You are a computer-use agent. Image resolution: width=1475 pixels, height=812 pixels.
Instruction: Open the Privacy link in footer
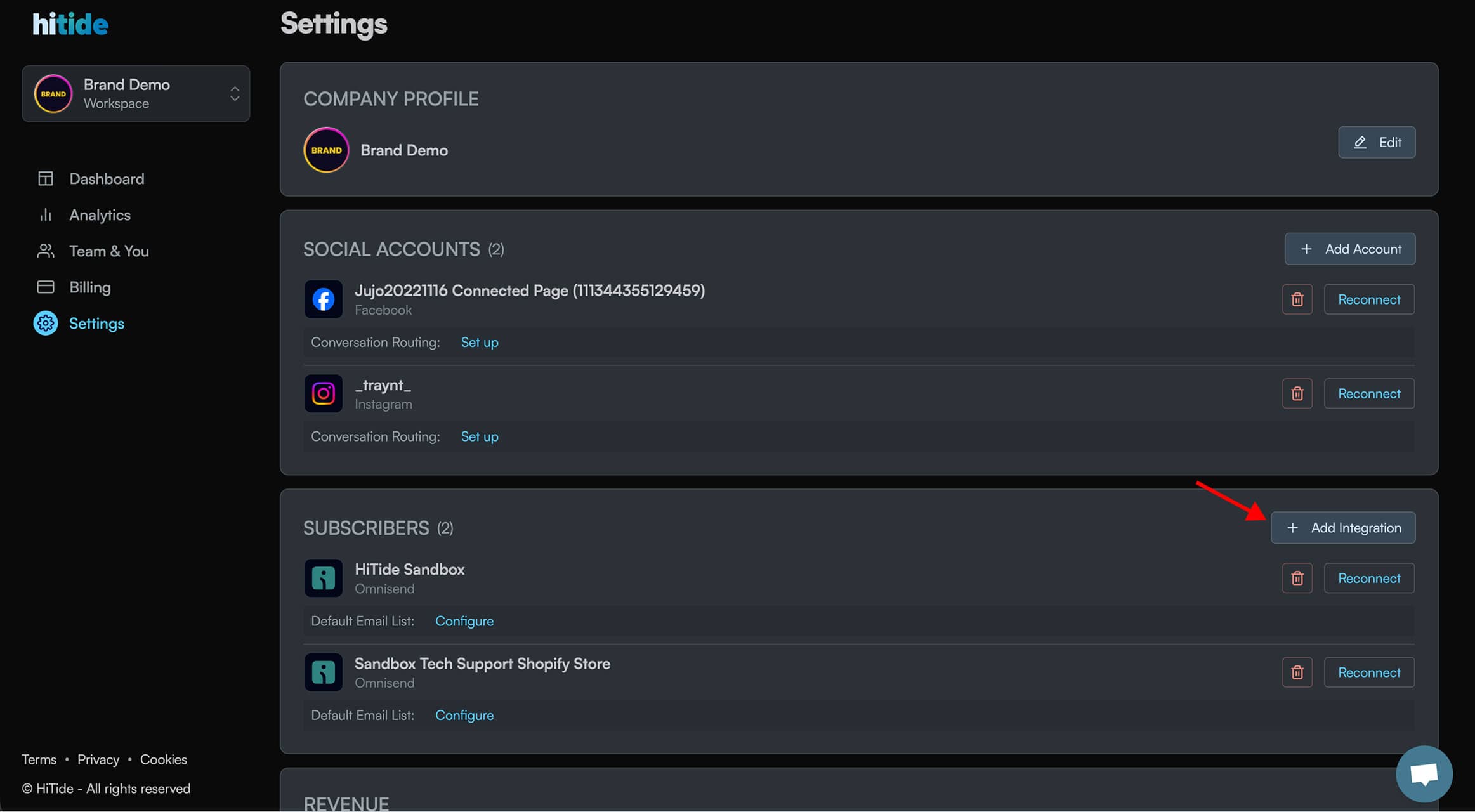tap(98, 759)
